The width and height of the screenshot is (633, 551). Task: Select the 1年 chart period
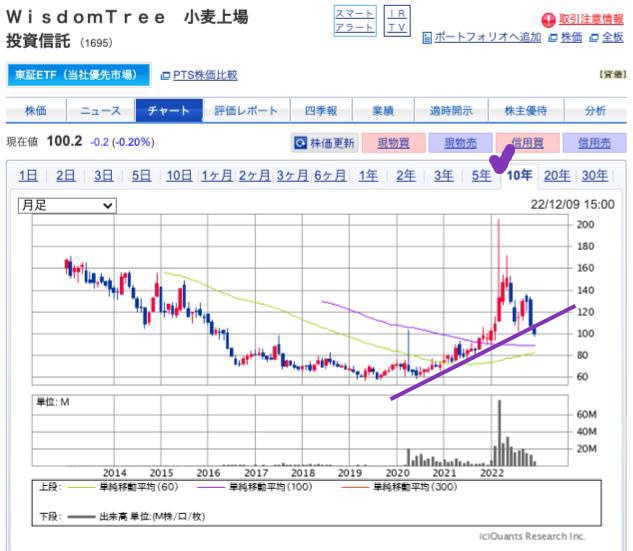[x=369, y=176]
